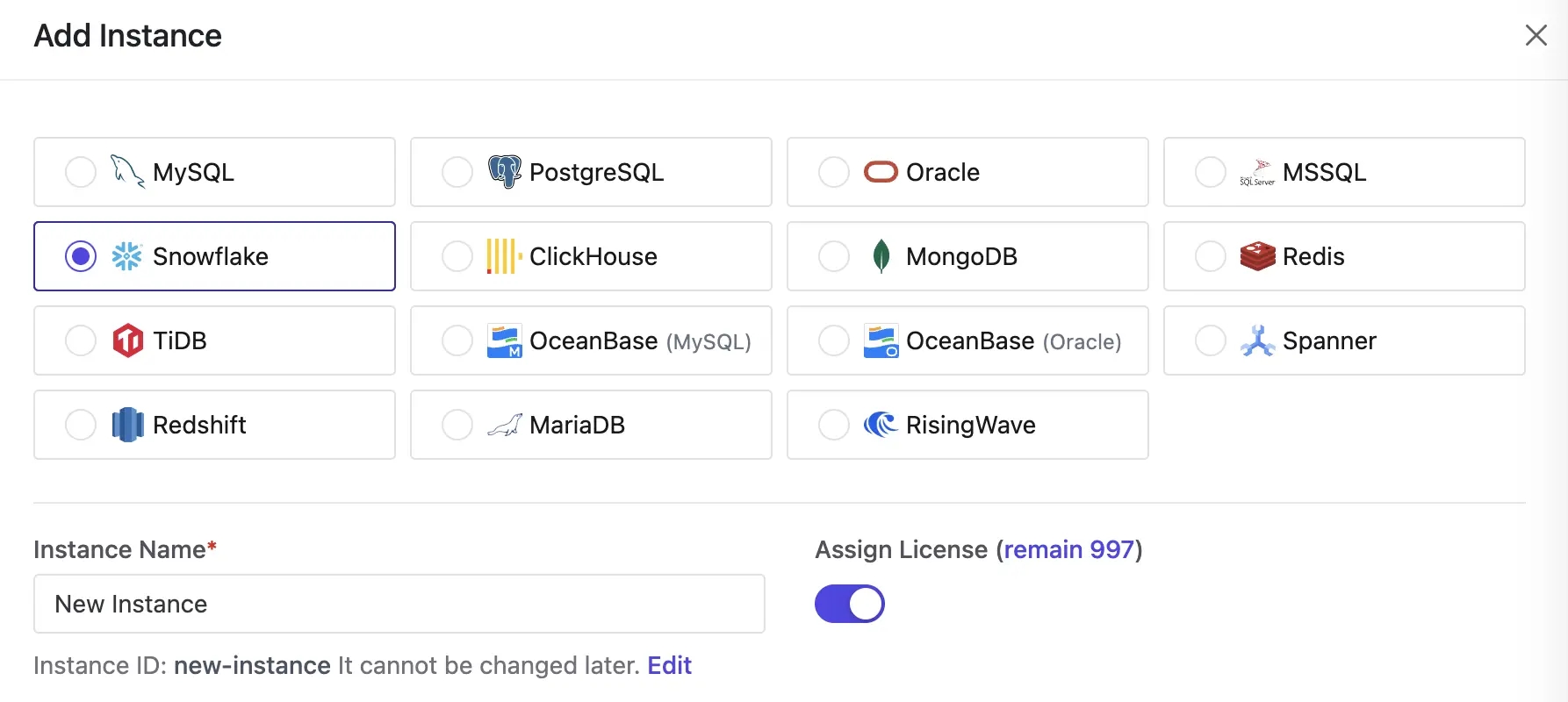Click the Redshift label text
Image resolution: width=1568 pixels, height=702 pixels.
199,425
